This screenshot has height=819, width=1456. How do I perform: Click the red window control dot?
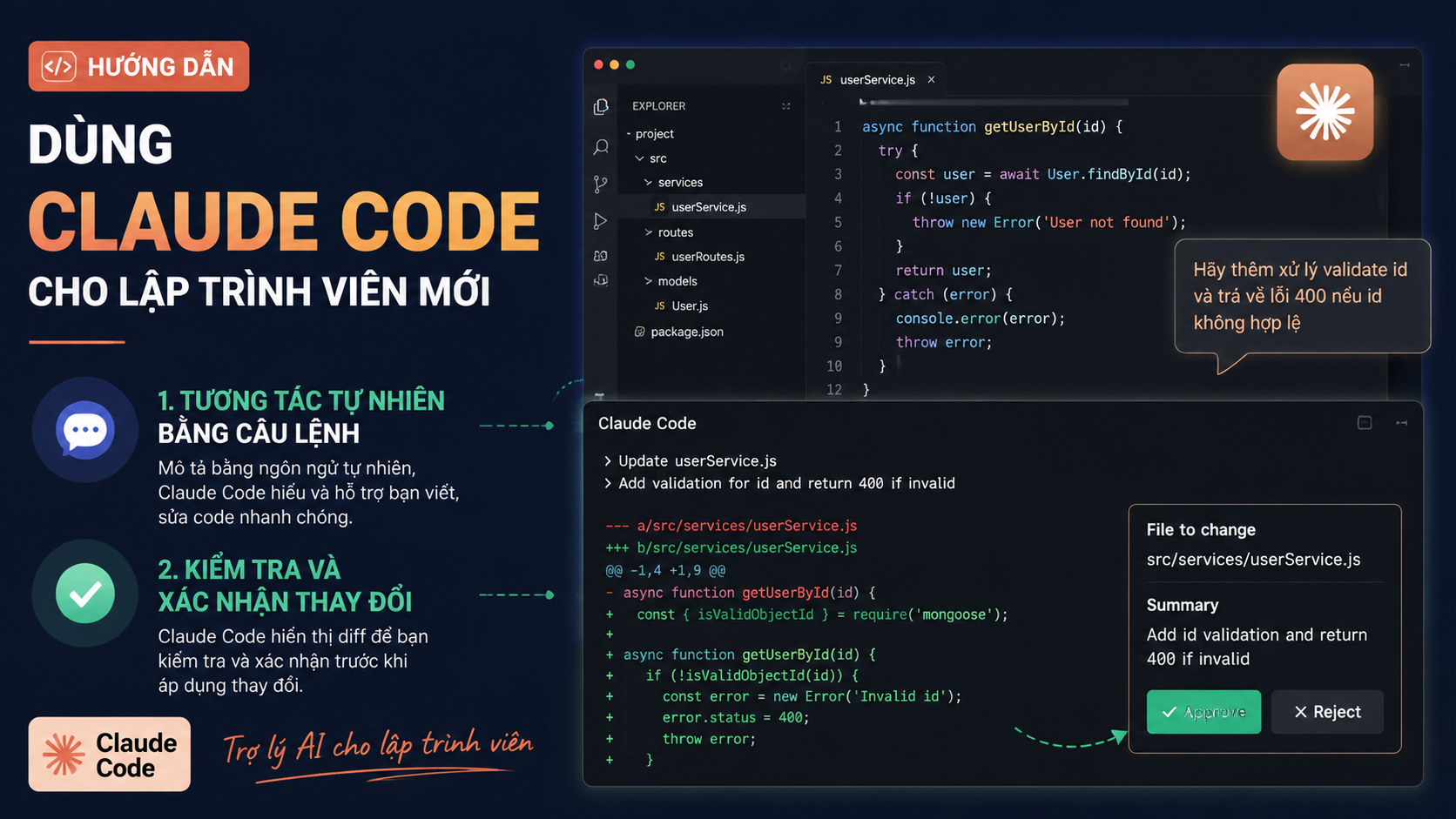tap(598, 64)
